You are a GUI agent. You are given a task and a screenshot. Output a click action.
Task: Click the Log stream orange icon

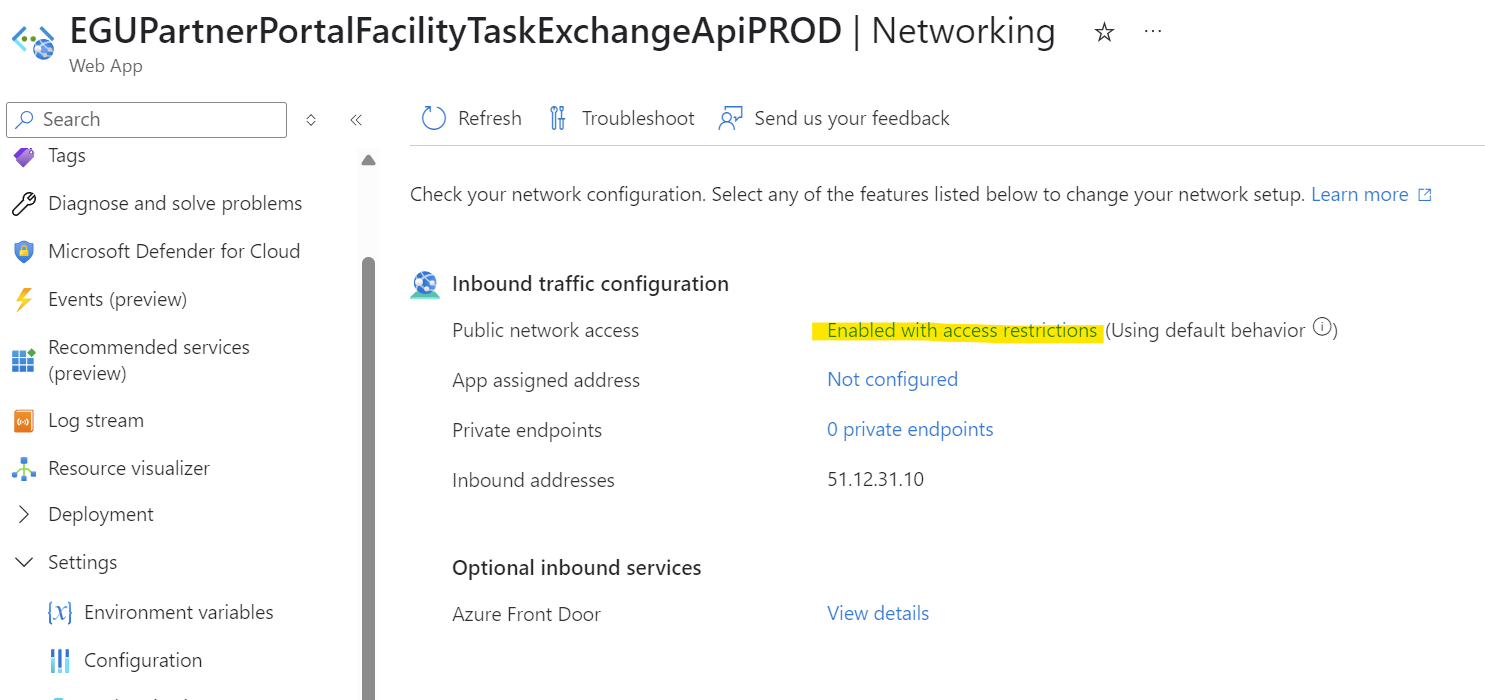24,421
